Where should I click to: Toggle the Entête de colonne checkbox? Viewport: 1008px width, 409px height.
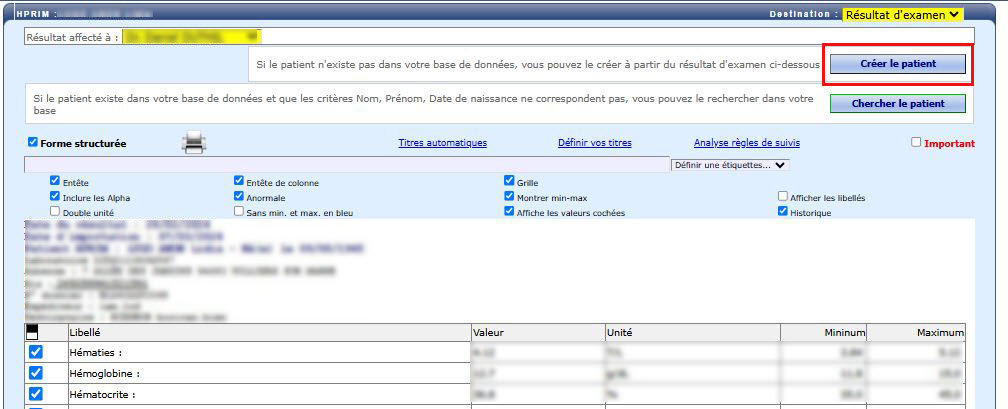click(x=239, y=181)
